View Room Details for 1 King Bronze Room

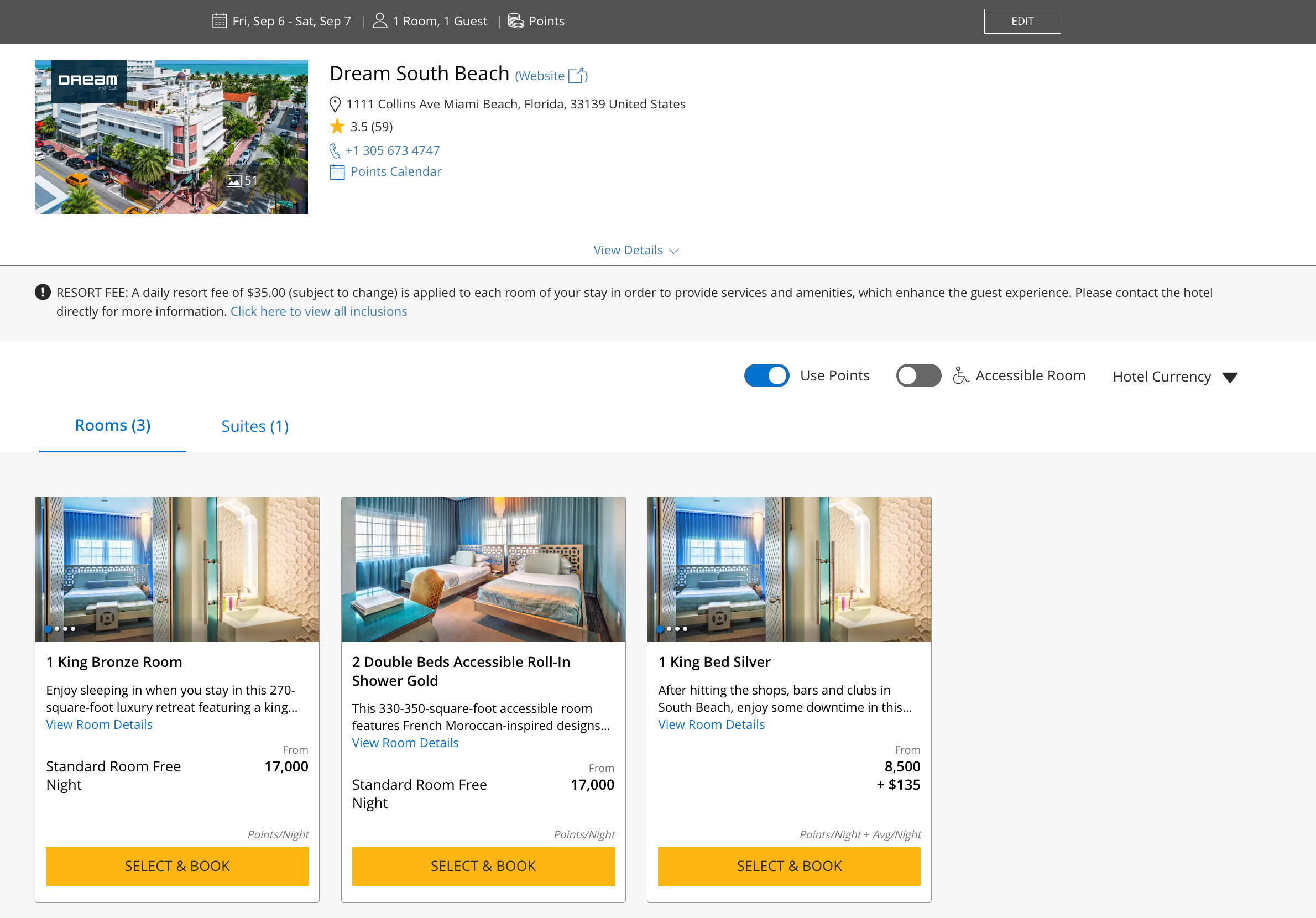point(99,725)
